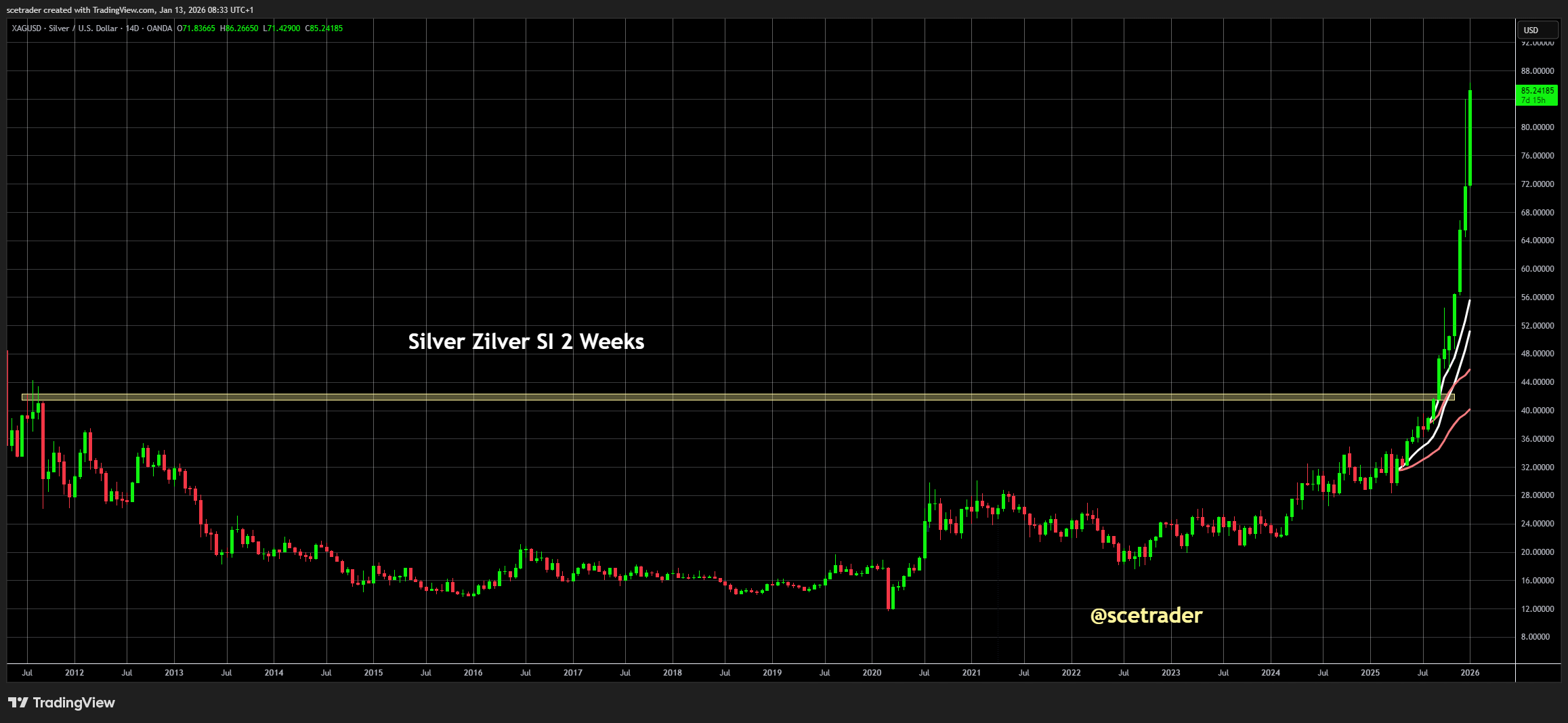
Task: Click the closing value C85.24185 in legend
Action: click(324, 28)
